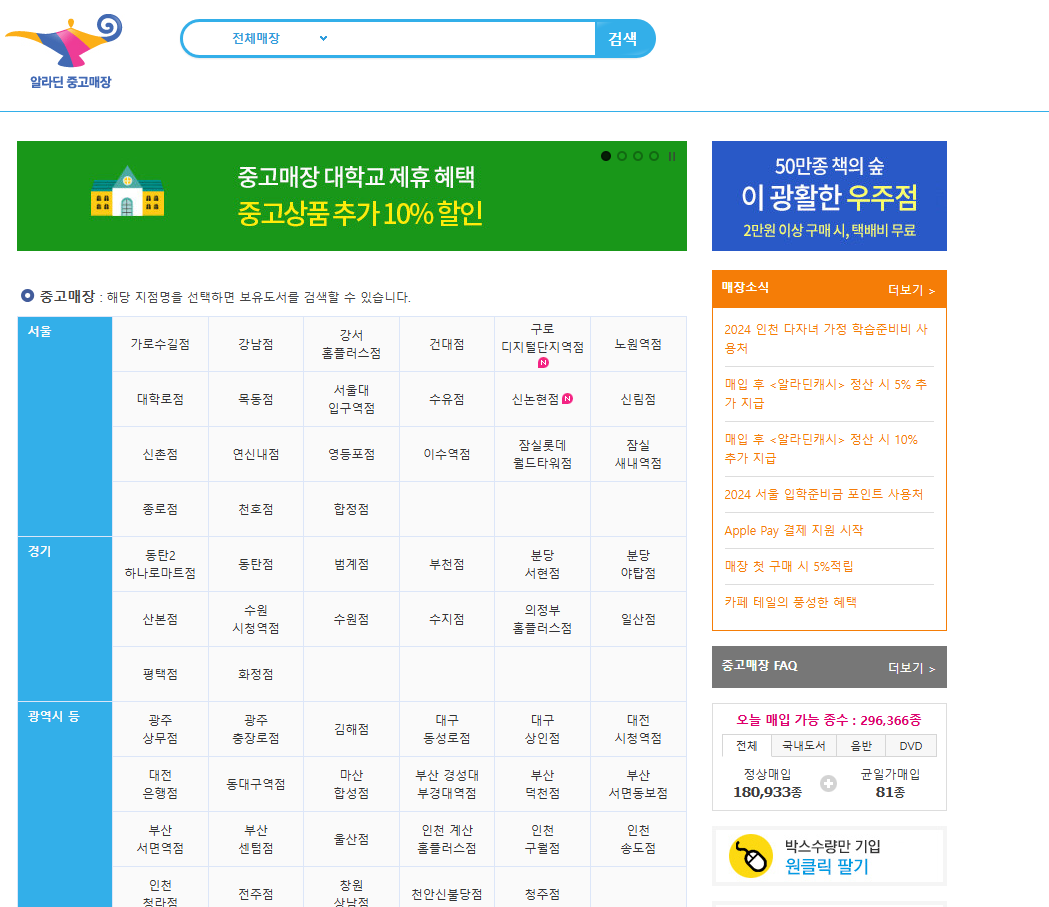
Task: Click the N badge under 구로 디지털단지역점
Action: pyautogui.click(x=543, y=362)
